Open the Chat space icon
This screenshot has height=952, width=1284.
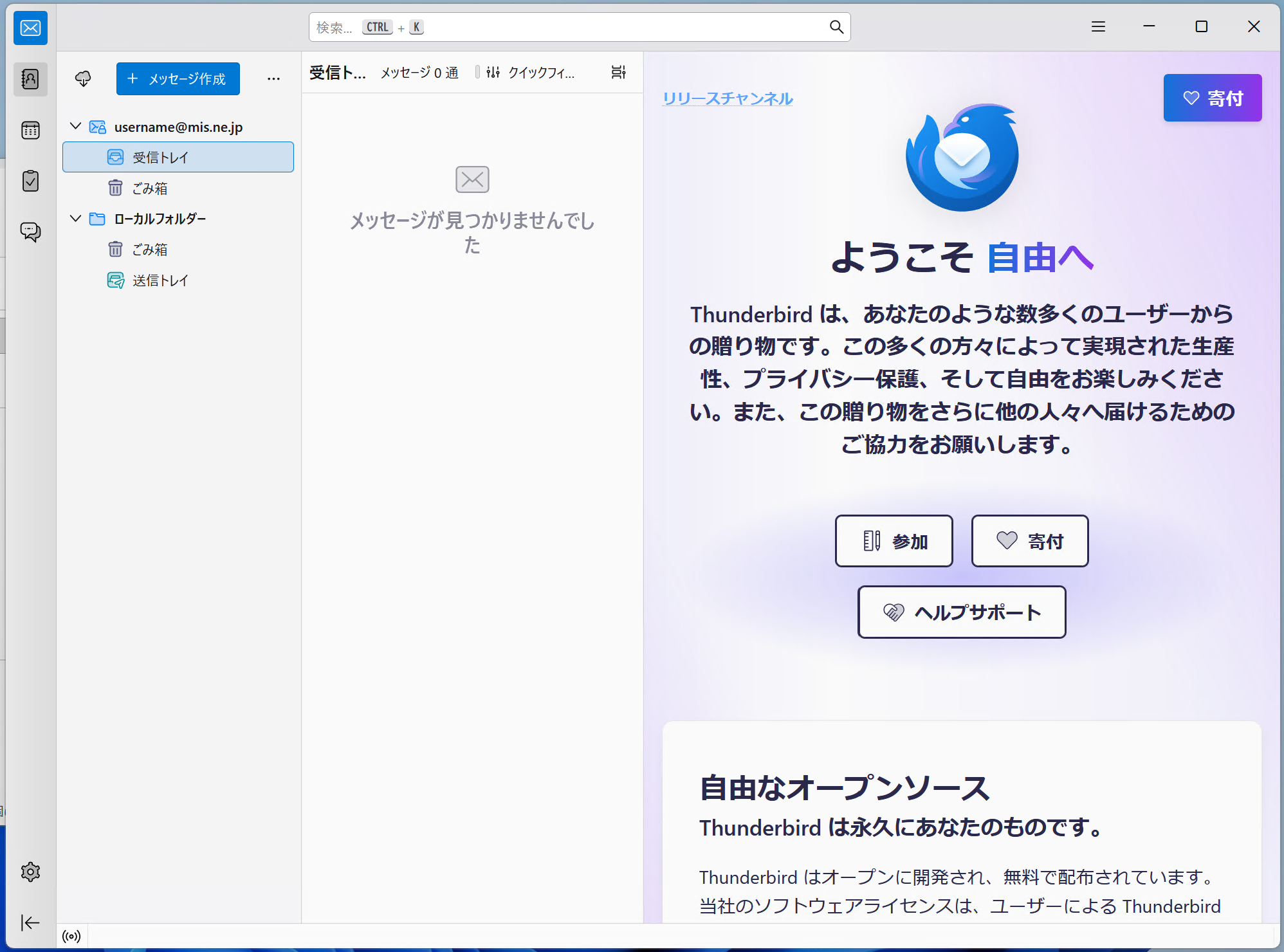point(30,232)
